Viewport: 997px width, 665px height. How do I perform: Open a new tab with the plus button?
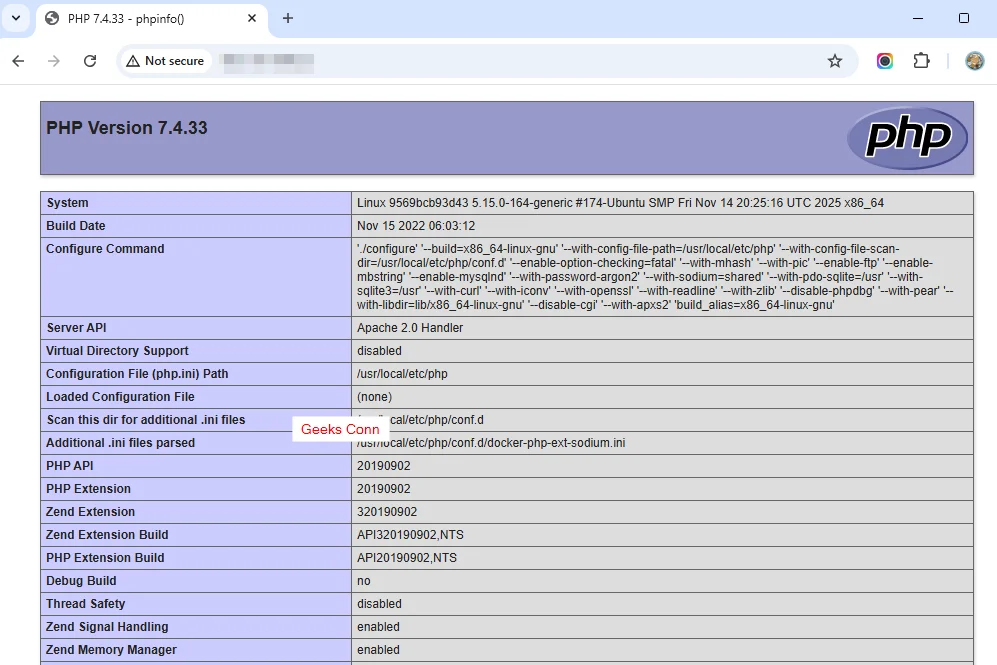tap(288, 18)
